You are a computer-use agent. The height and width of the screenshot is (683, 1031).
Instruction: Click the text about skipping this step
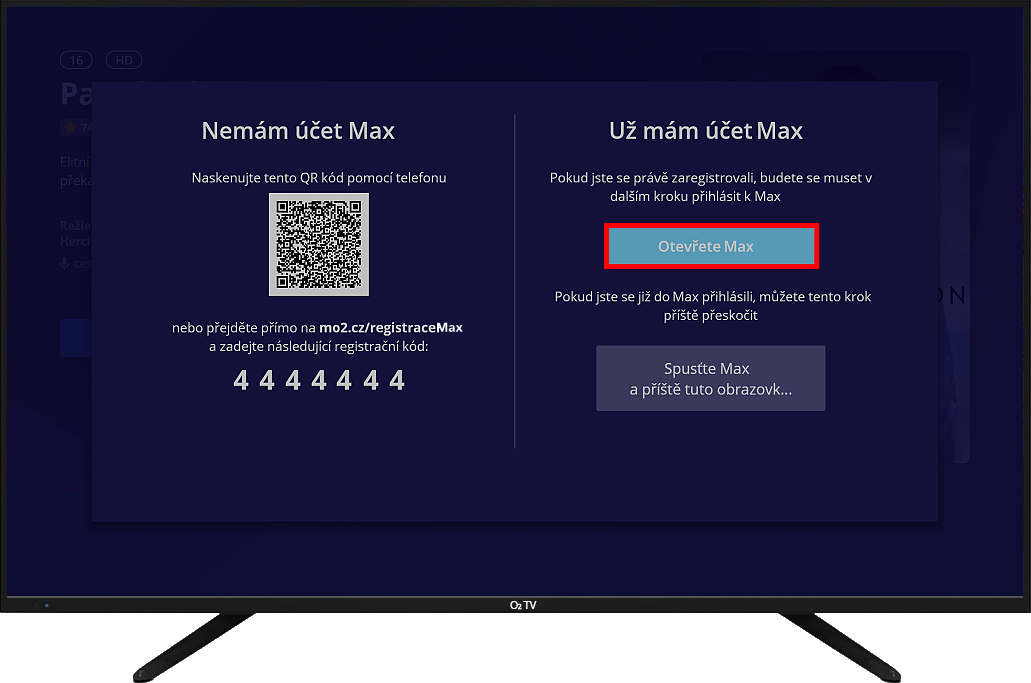[710, 306]
